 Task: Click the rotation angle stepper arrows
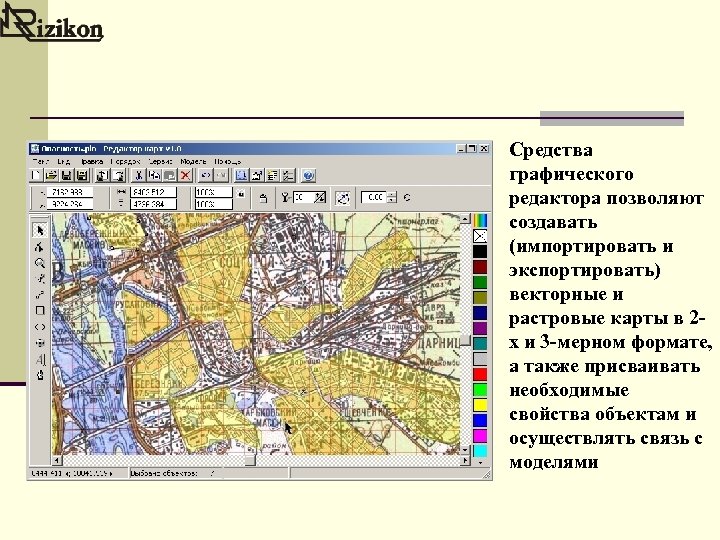click(392, 197)
